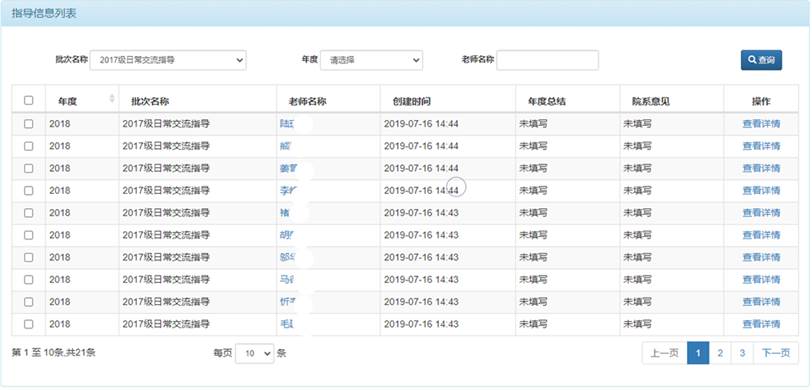Select current page 1 button

(x=698, y=353)
